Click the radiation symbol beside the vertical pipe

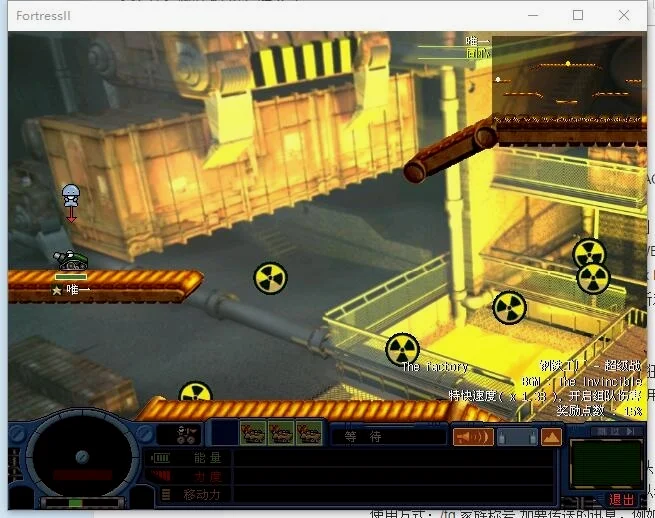pos(509,307)
